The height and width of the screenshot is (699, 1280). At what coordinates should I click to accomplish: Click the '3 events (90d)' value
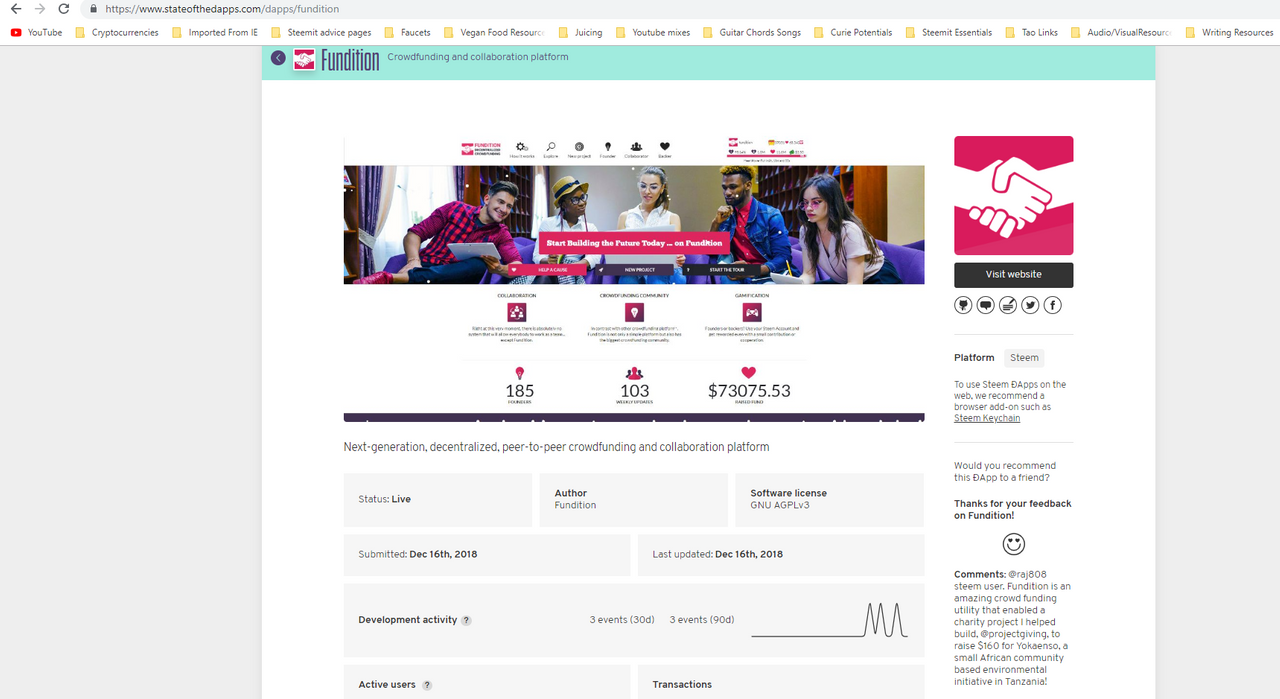702,620
